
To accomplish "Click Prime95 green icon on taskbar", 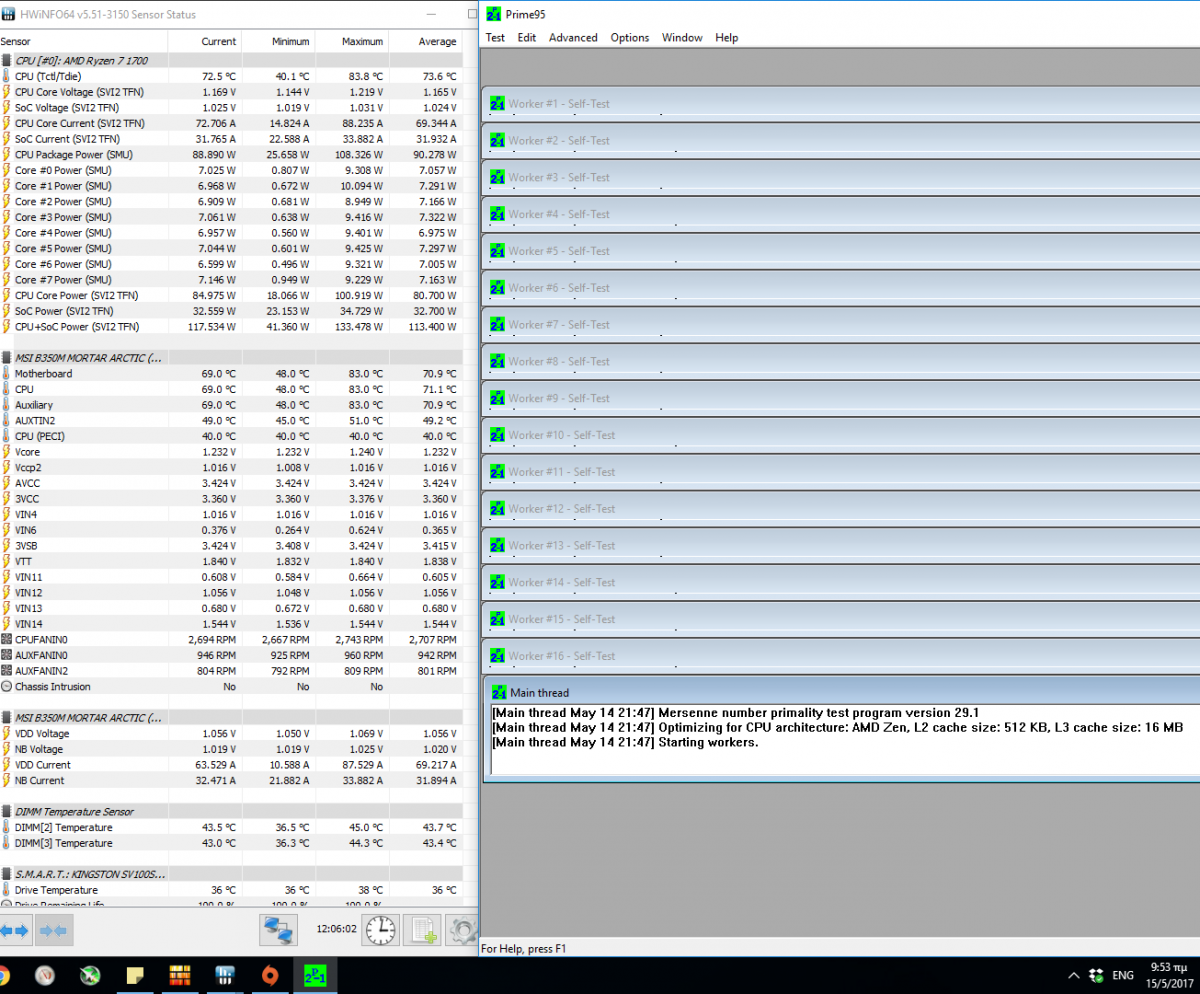I will pyautogui.click(x=315, y=975).
